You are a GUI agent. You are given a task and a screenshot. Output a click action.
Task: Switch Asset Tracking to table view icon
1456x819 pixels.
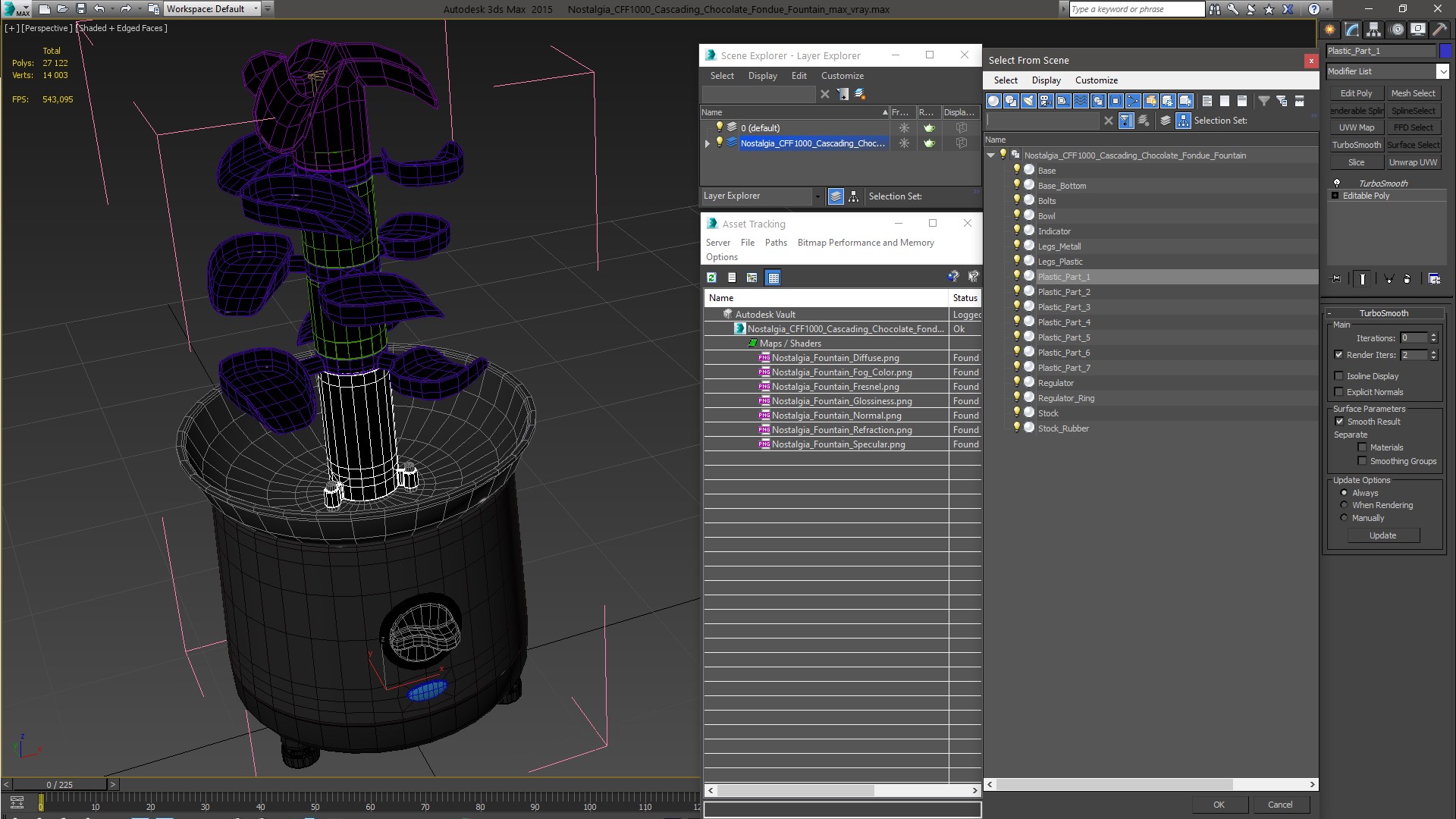(773, 278)
